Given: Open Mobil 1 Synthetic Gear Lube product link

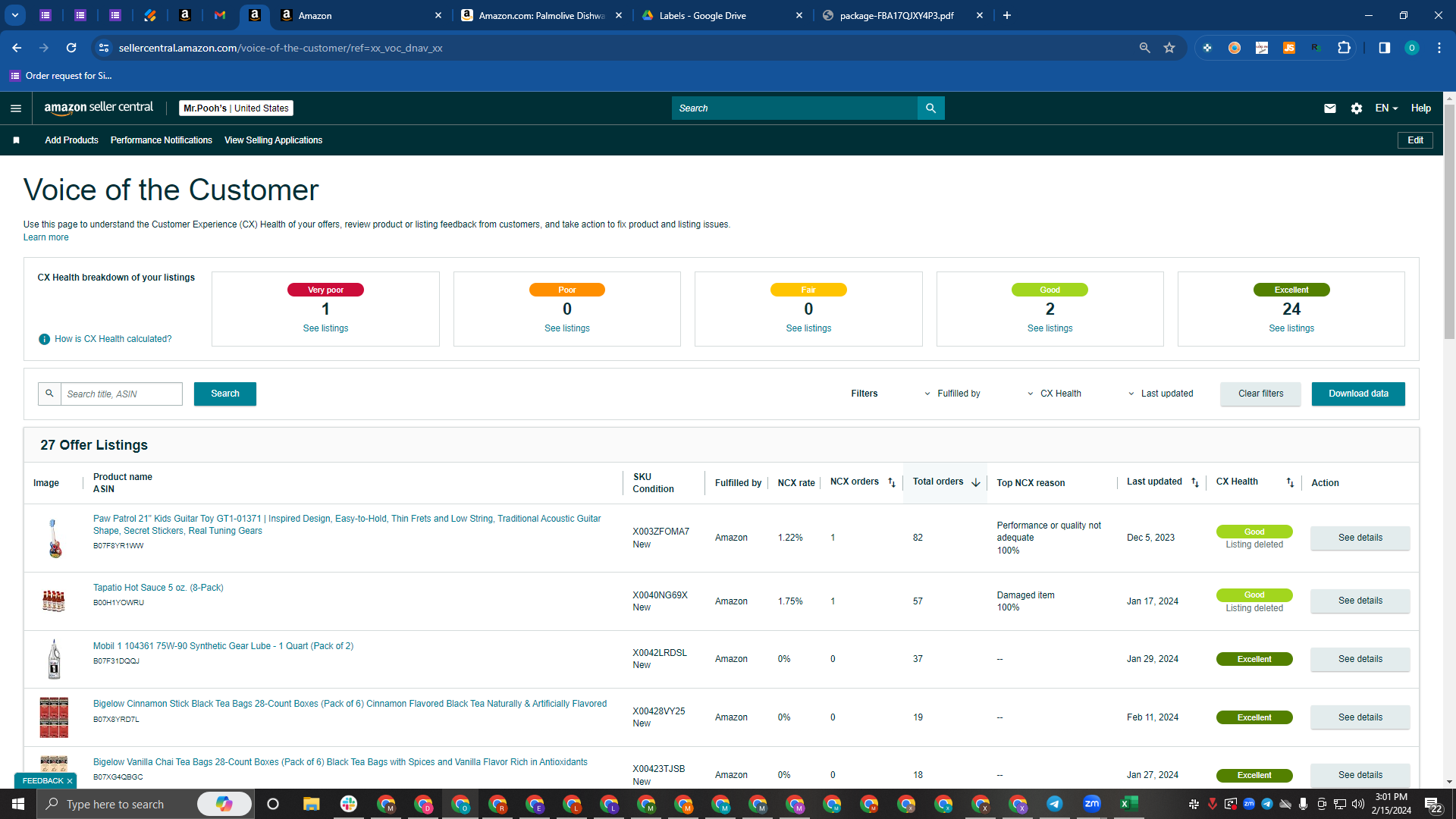Looking at the screenshot, I should coord(223,646).
